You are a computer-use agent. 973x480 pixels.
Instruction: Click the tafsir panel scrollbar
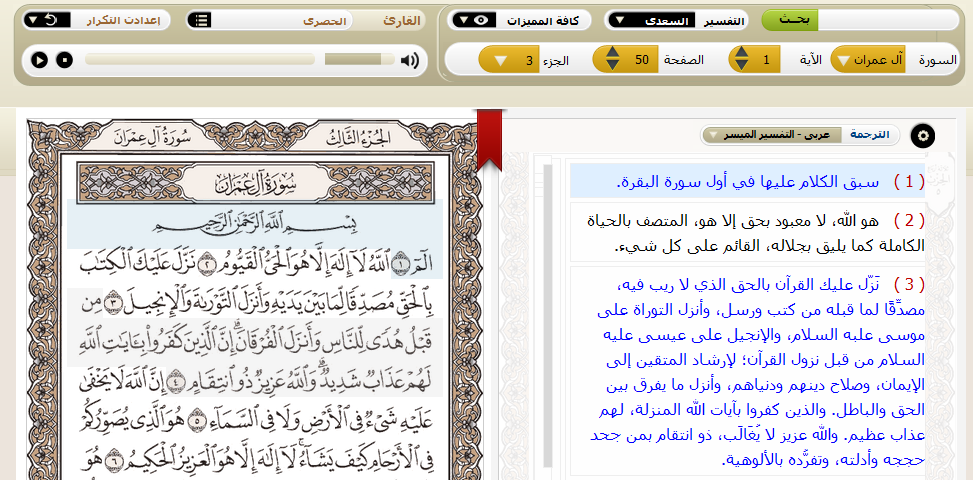[x=548, y=316]
